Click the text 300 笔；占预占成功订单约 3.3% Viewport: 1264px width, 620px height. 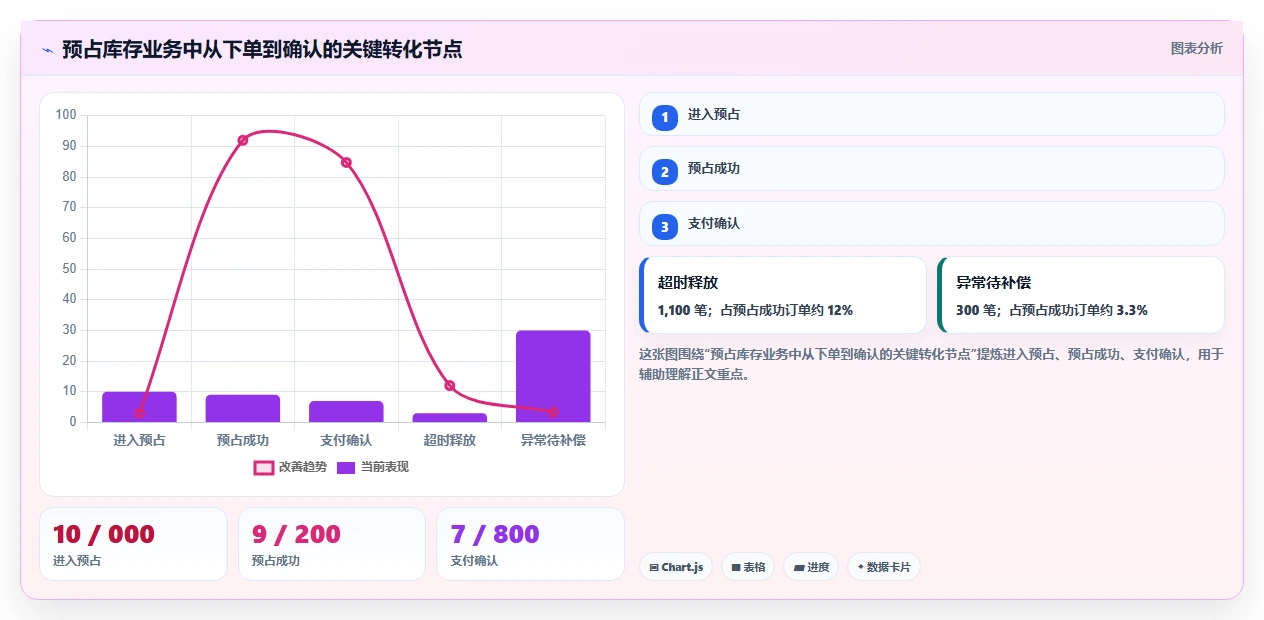click(1052, 310)
